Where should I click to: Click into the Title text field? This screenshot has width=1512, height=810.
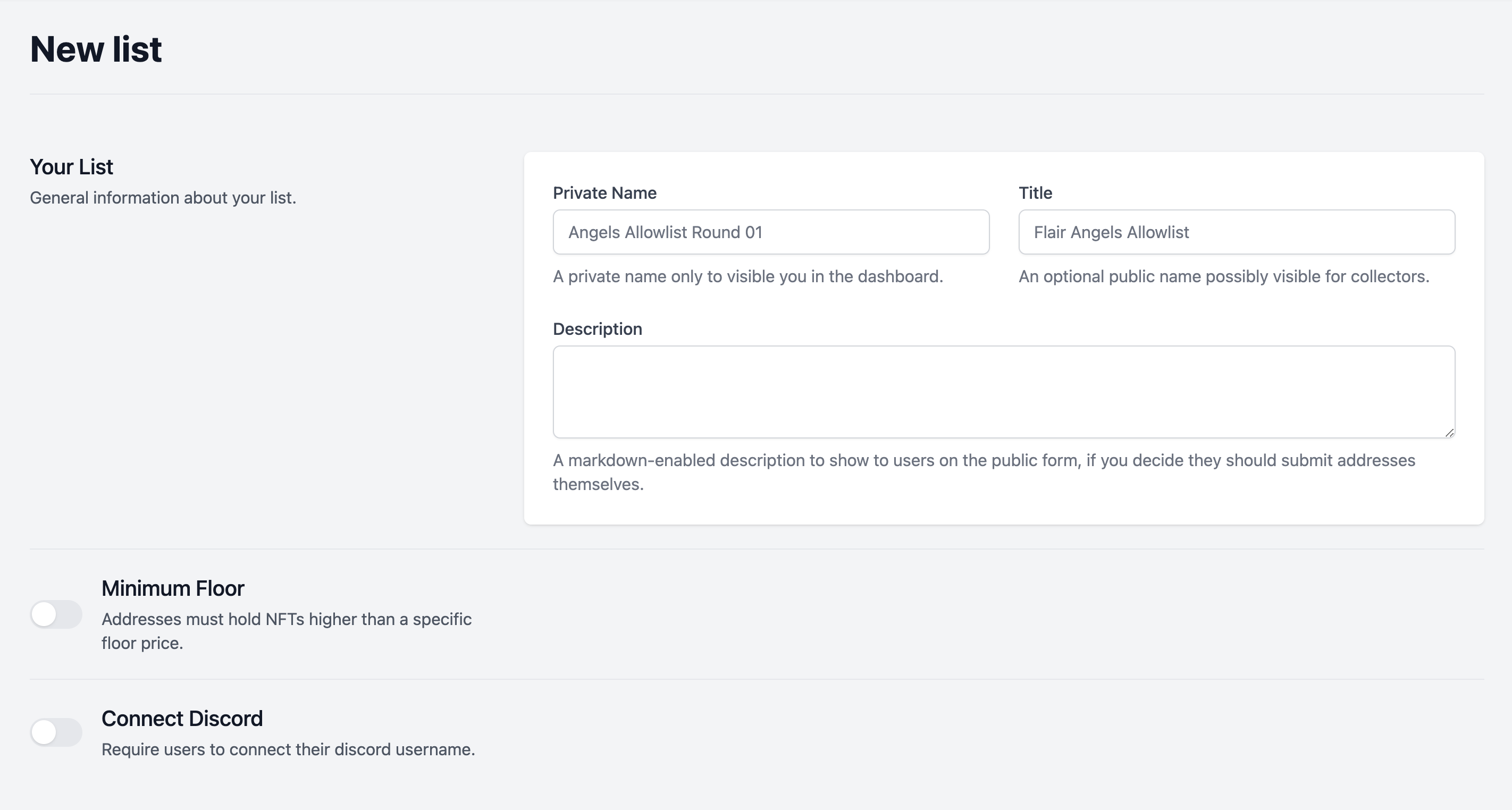coord(1237,232)
